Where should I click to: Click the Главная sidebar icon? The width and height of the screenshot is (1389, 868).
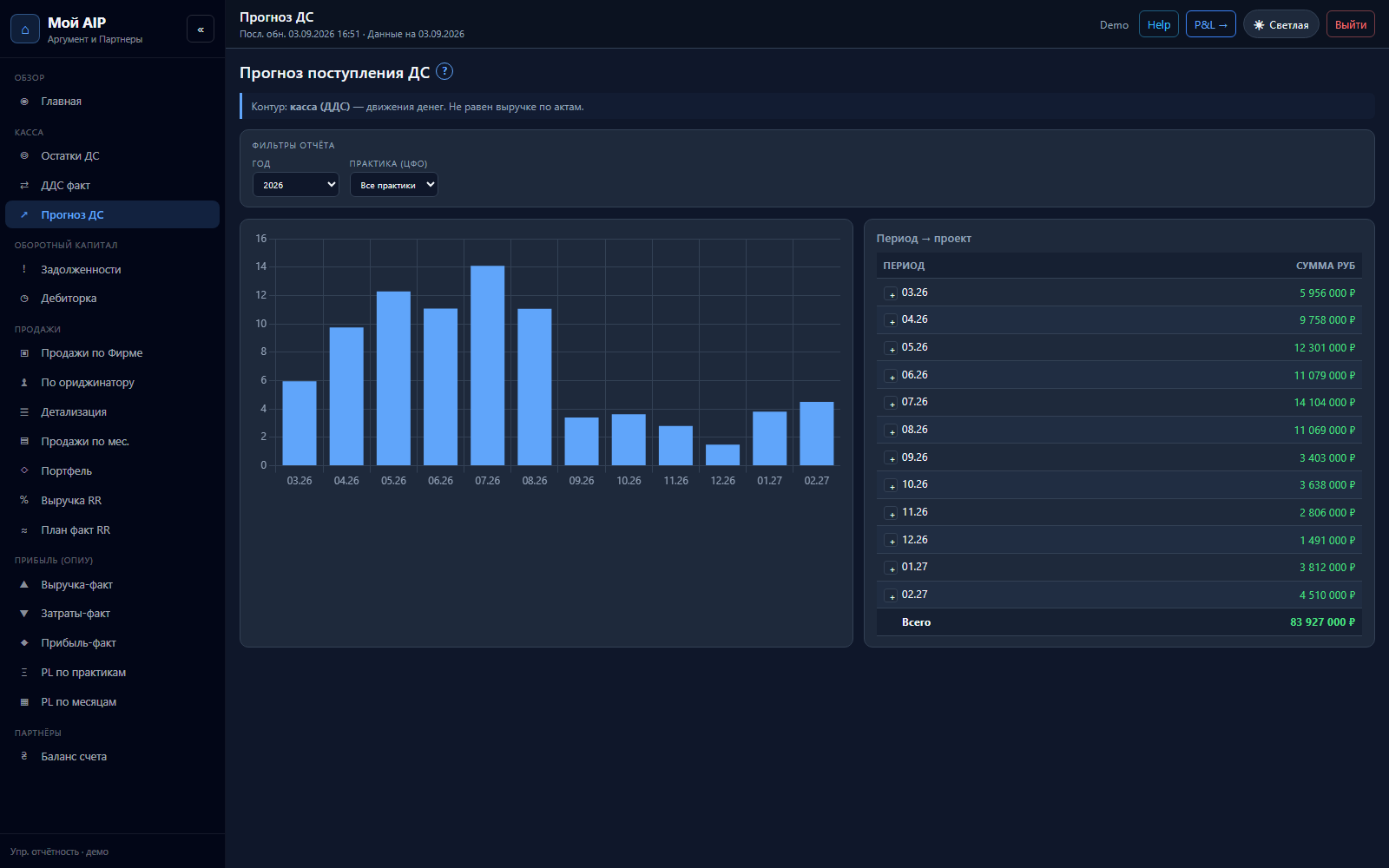[24, 102]
